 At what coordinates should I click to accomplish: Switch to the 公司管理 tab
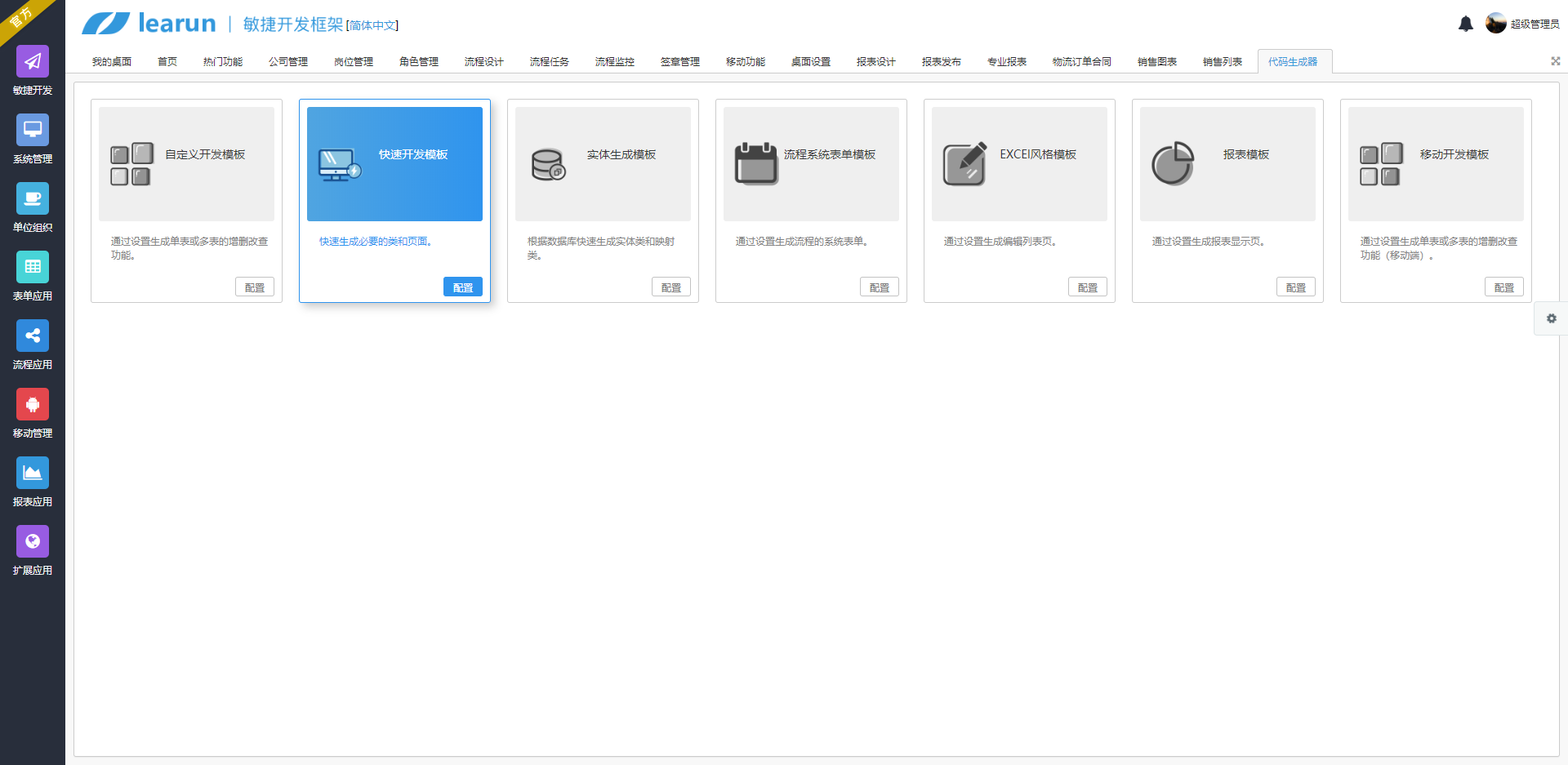point(288,62)
